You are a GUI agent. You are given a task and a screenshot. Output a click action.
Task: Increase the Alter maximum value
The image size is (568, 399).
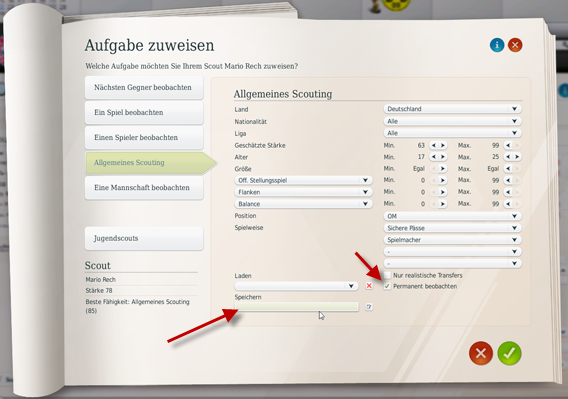(x=517, y=157)
